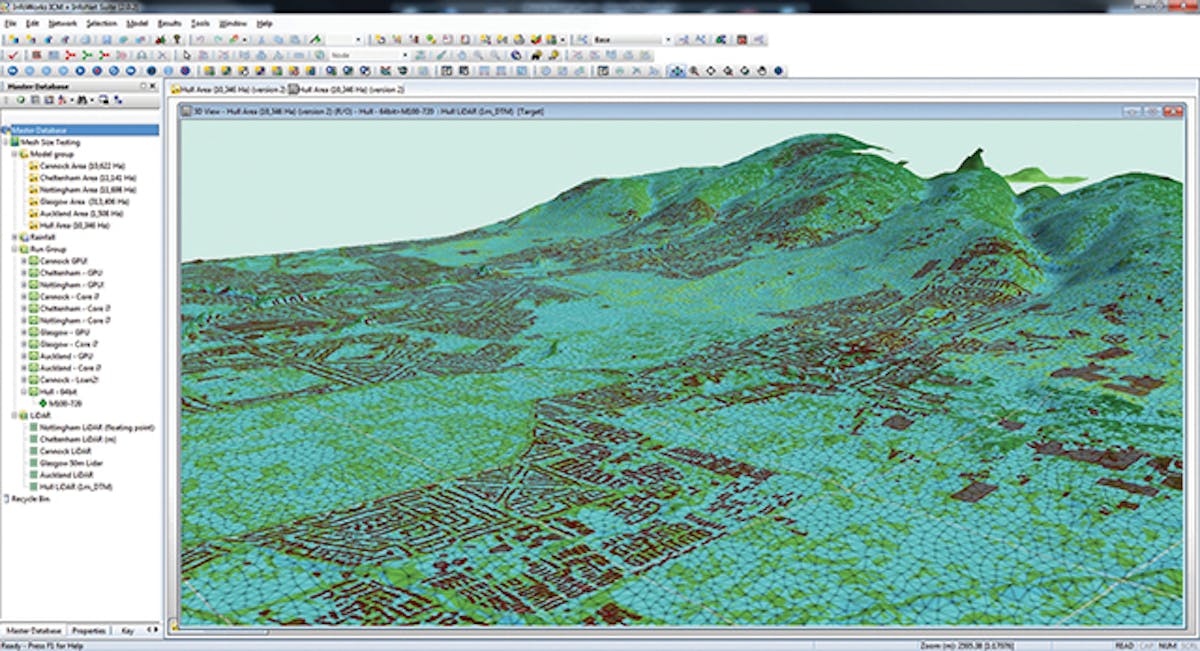The width and height of the screenshot is (1200, 651).
Task: Select the zoom in magnifier tool
Action: click(x=477, y=53)
